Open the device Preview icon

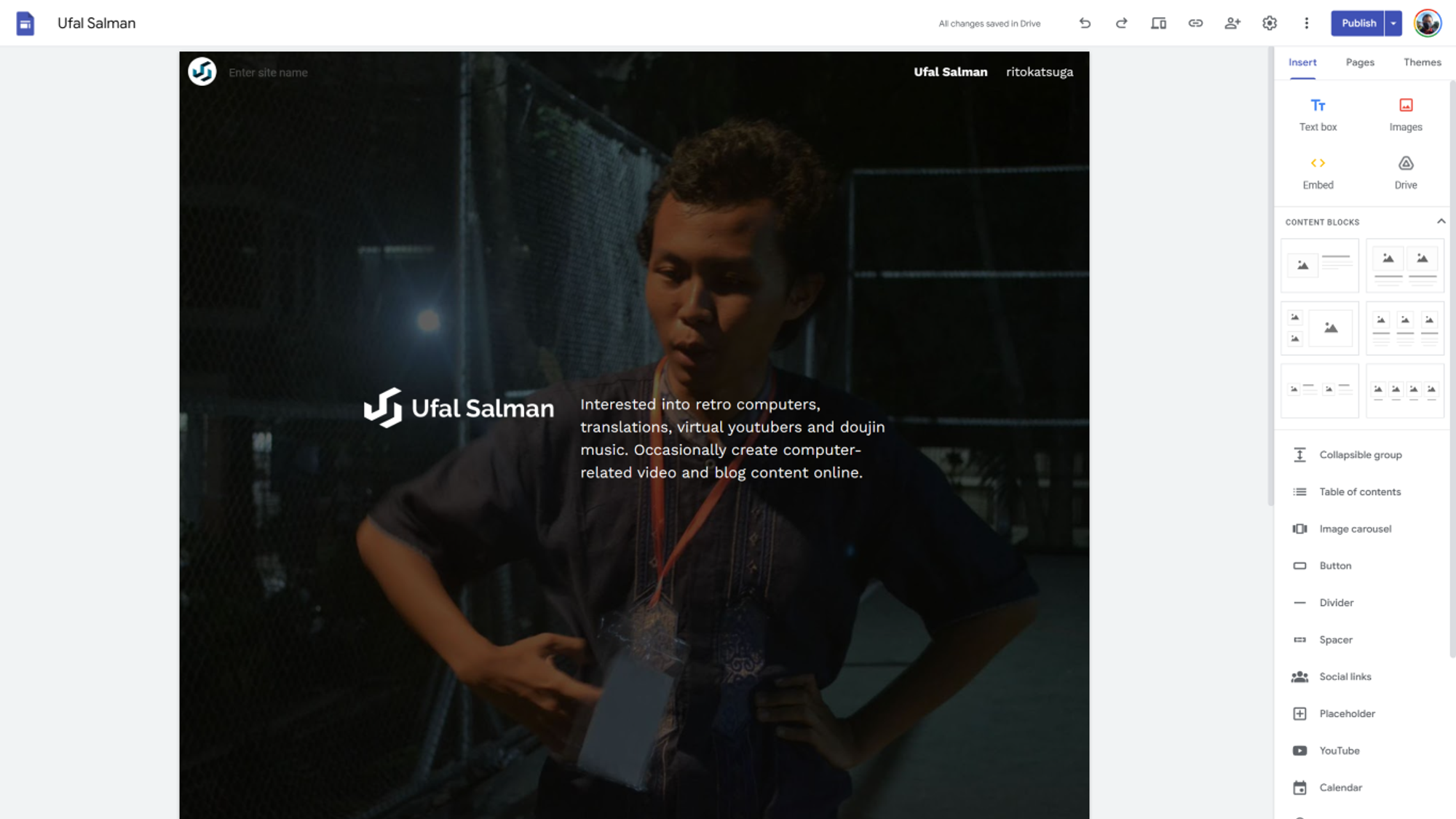[1158, 23]
